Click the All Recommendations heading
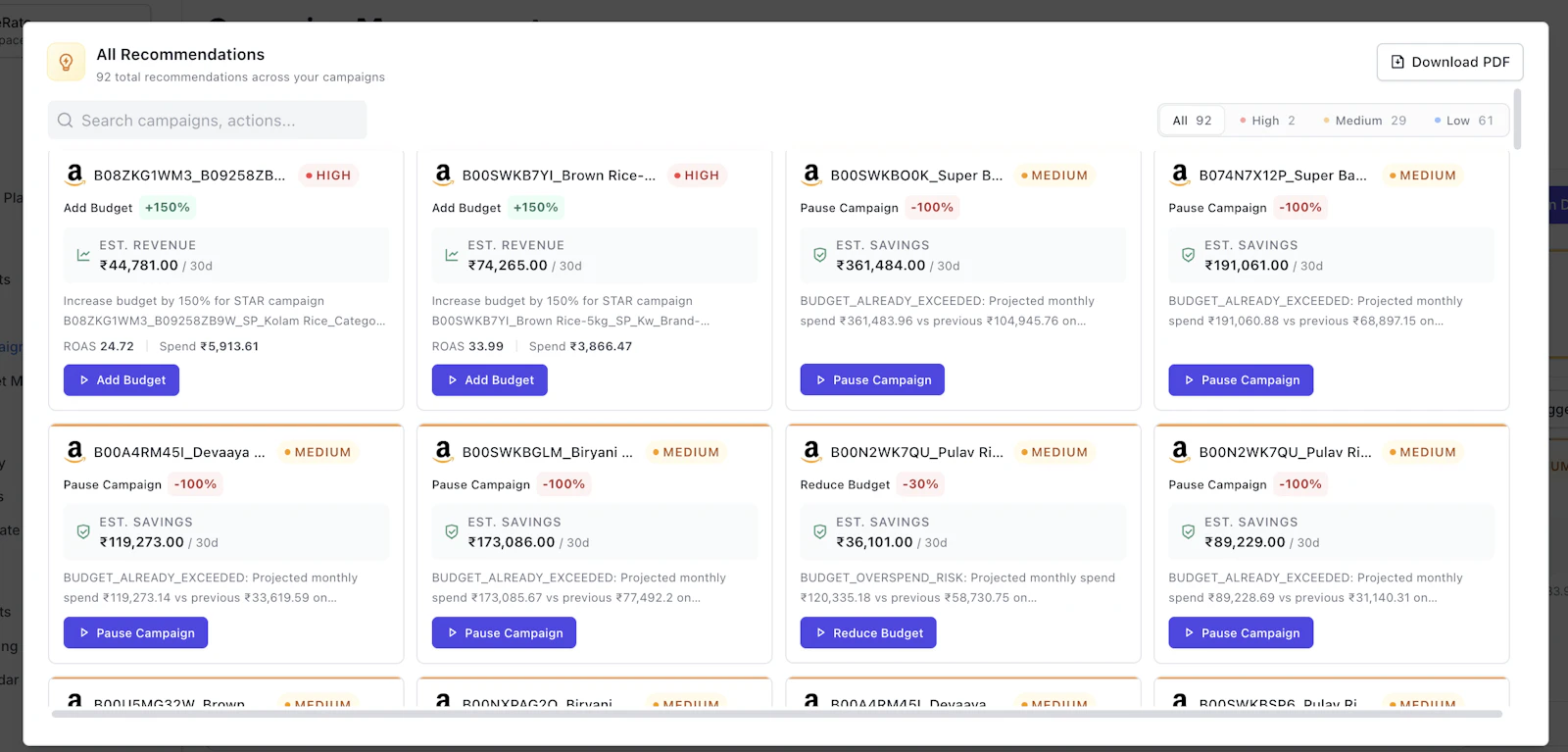The height and width of the screenshot is (752, 1568). 180,54
